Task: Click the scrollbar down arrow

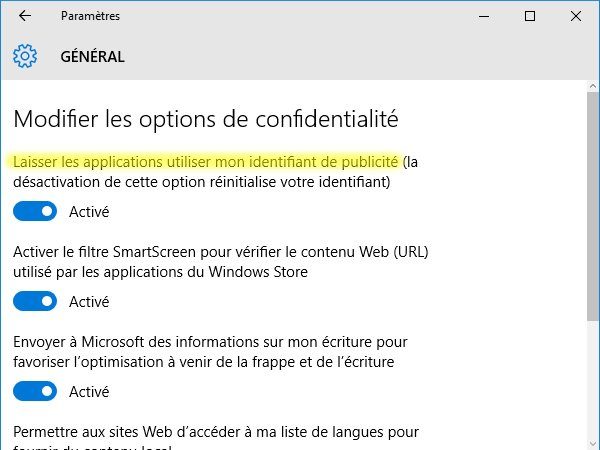Action: [593, 444]
